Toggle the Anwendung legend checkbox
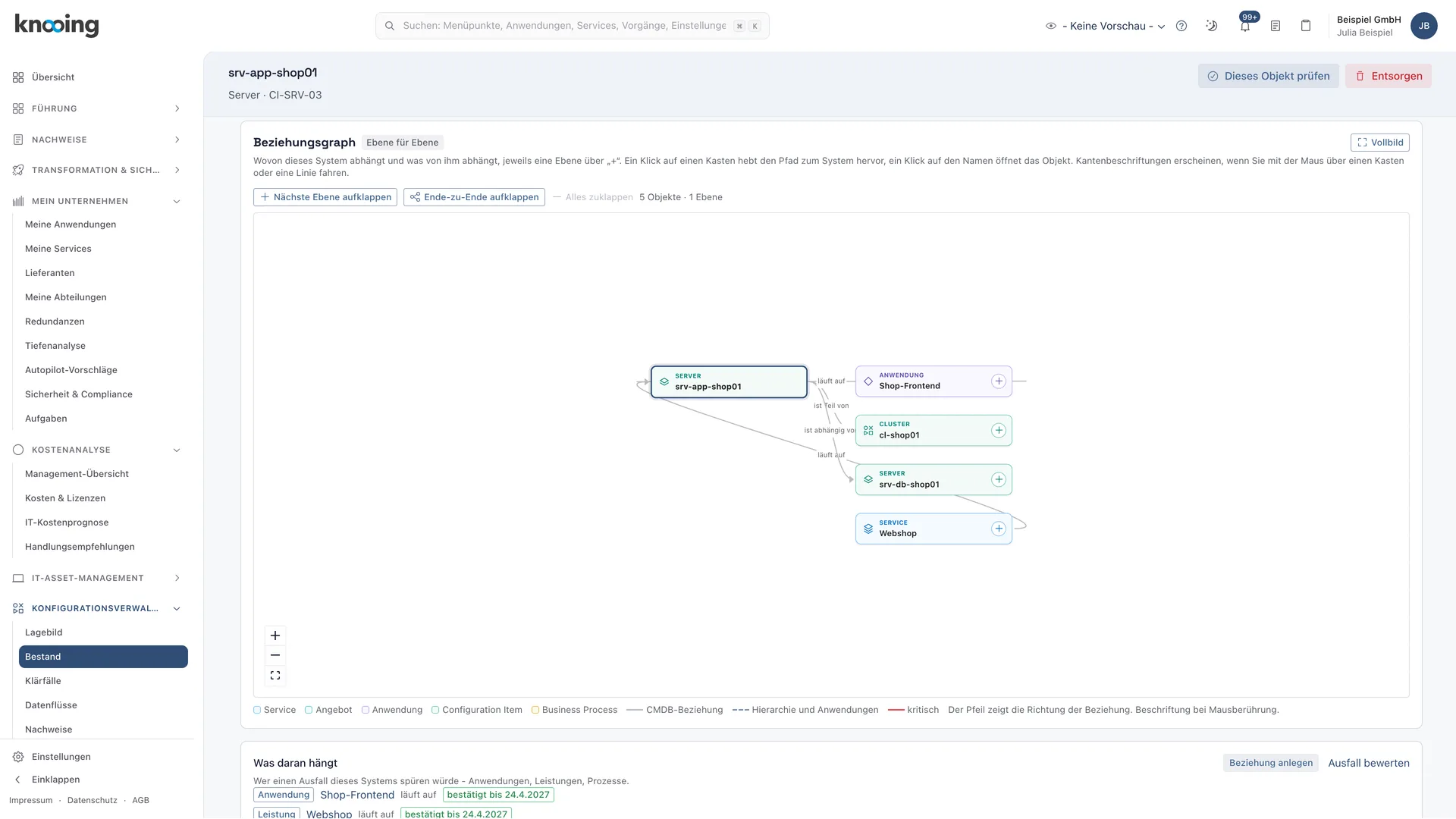Image resolution: width=1456 pixels, height=819 pixels. point(366,710)
